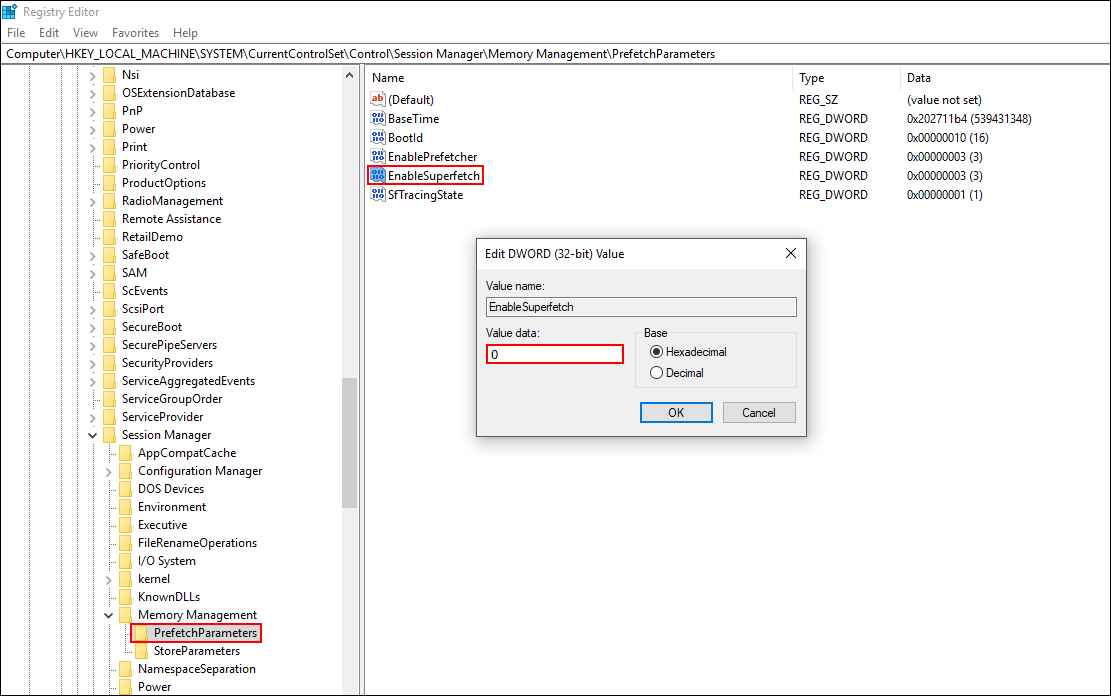
Task: Select the Decimal base radio button
Action: pyautogui.click(x=657, y=373)
